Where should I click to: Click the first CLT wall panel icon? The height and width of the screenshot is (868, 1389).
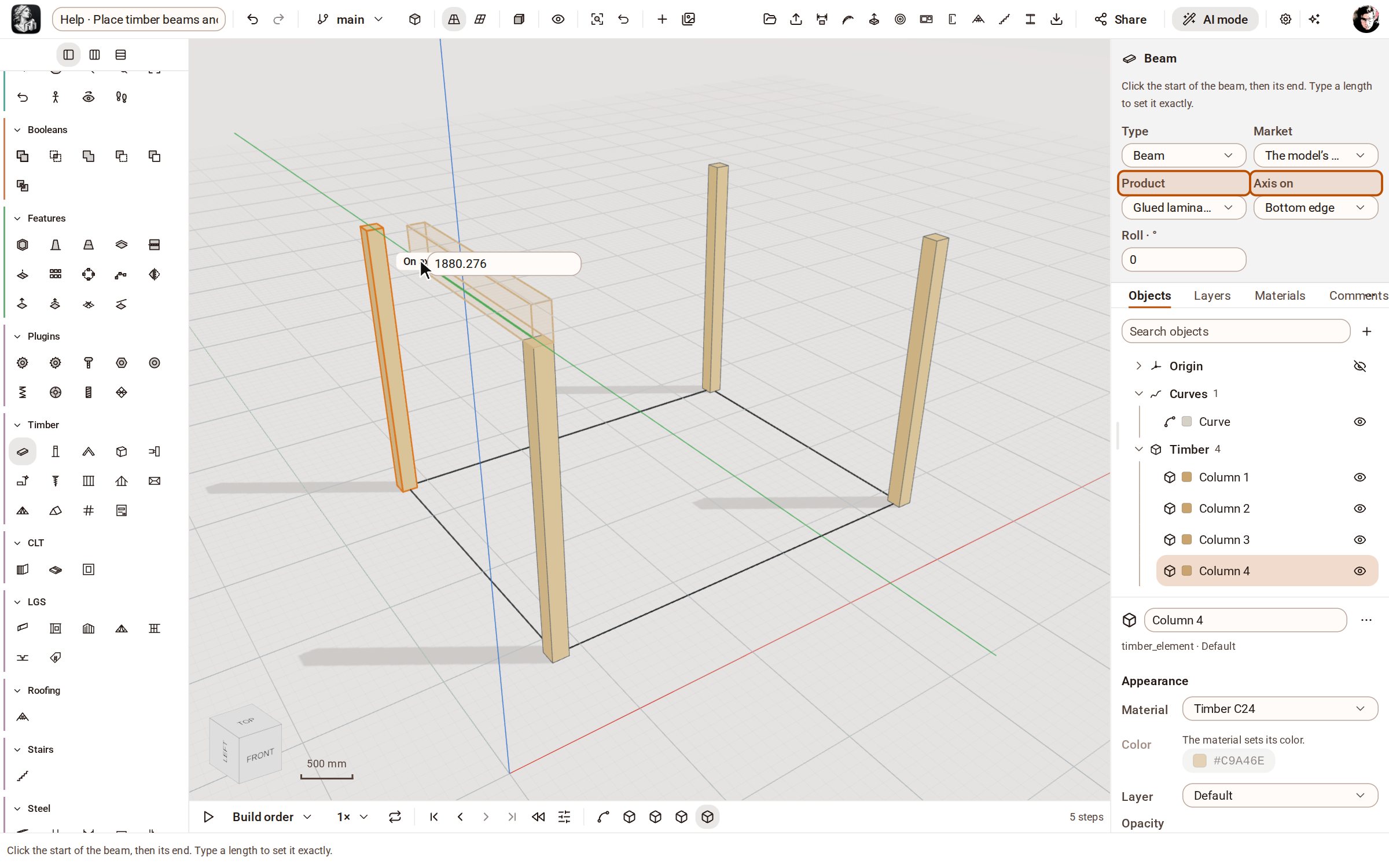[23, 569]
